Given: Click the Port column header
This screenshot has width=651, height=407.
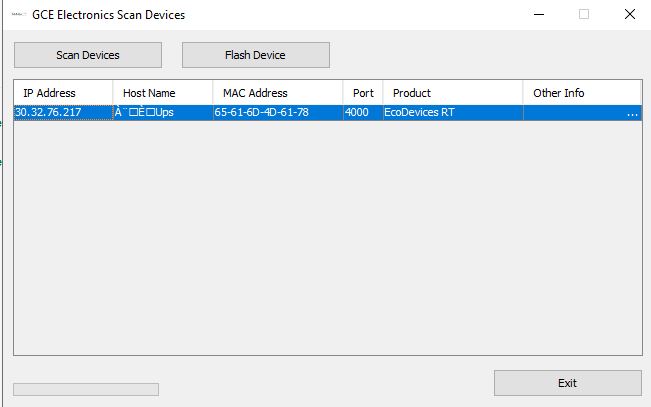Looking at the screenshot, I should point(362,93).
